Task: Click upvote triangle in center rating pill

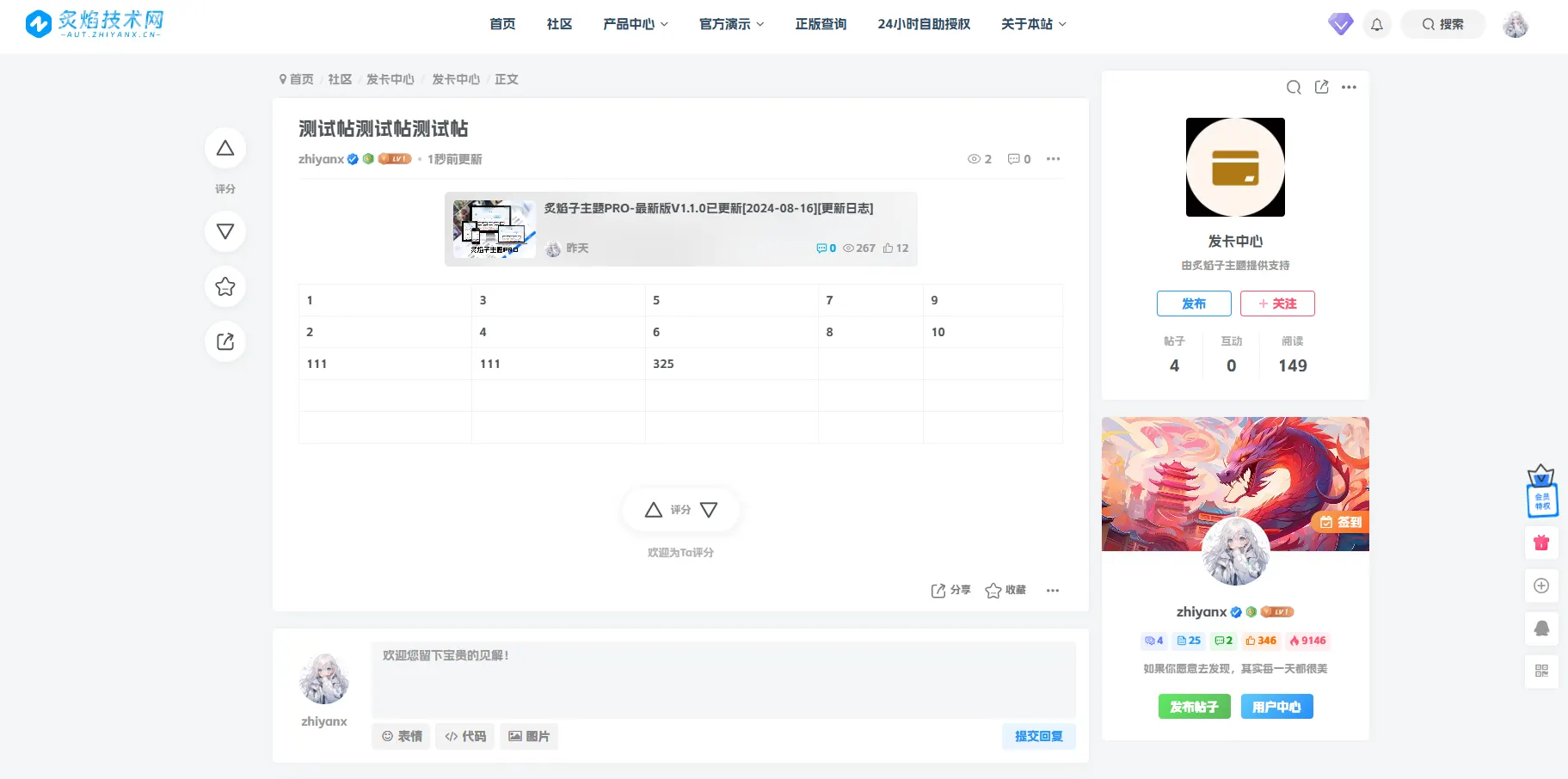Action: (x=654, y=510)
